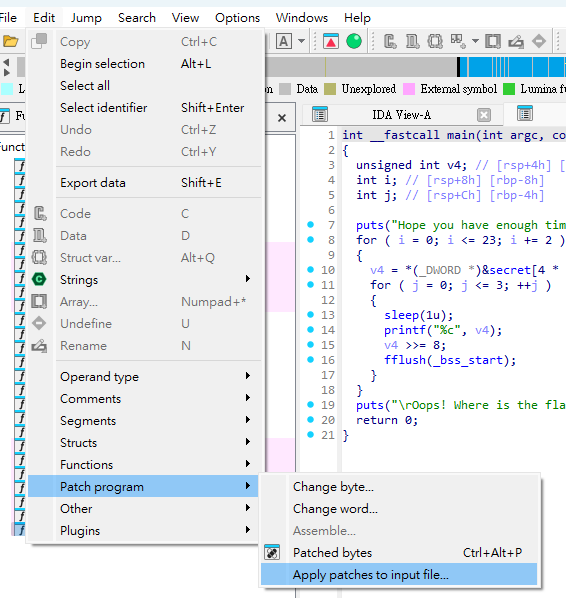
Task: Click the Struct var toolbar icon
Action: (435, 41)
